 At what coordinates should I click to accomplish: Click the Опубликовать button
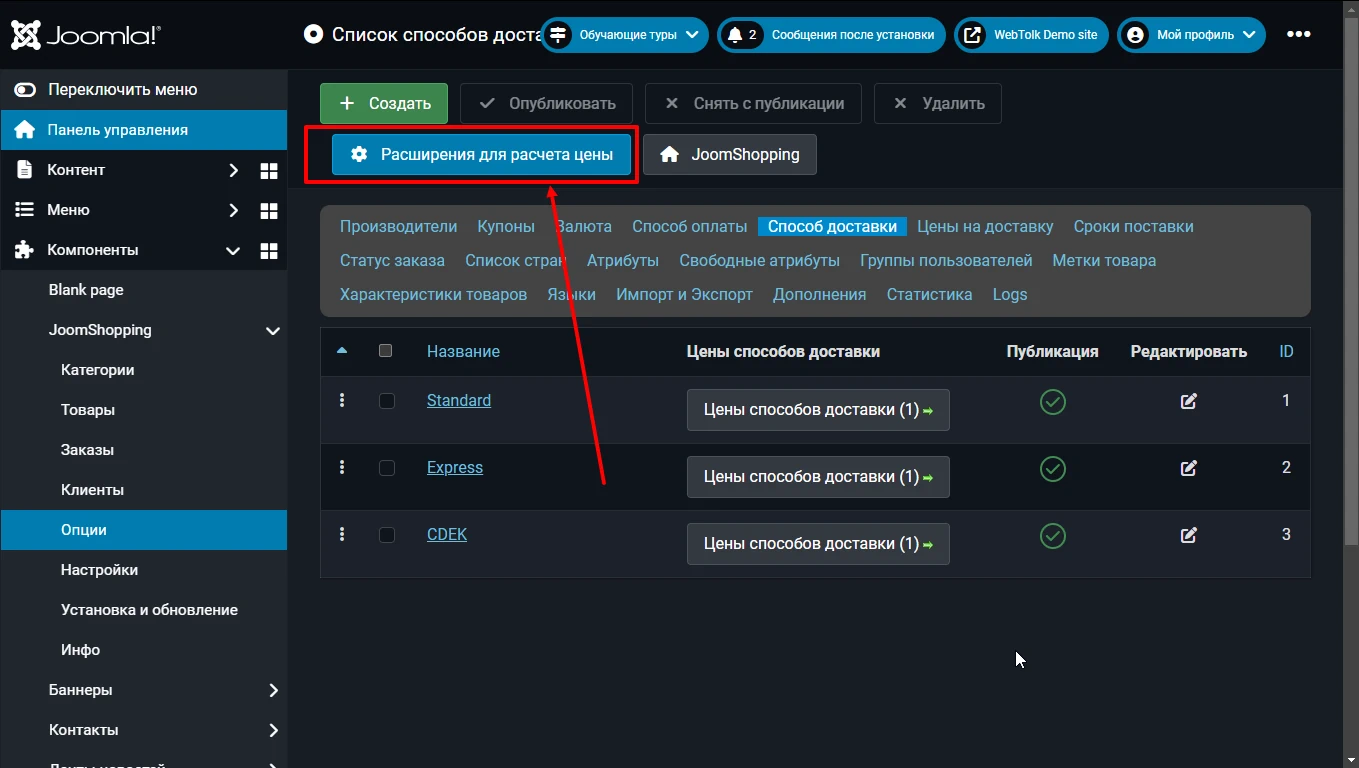coord(546,103)
